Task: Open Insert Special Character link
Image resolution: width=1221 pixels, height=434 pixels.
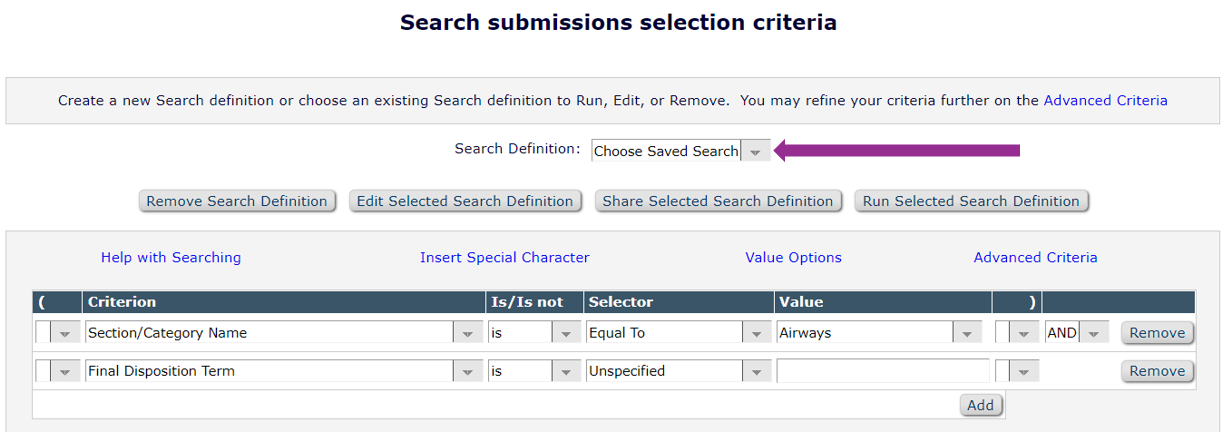Action: (505, 257)
